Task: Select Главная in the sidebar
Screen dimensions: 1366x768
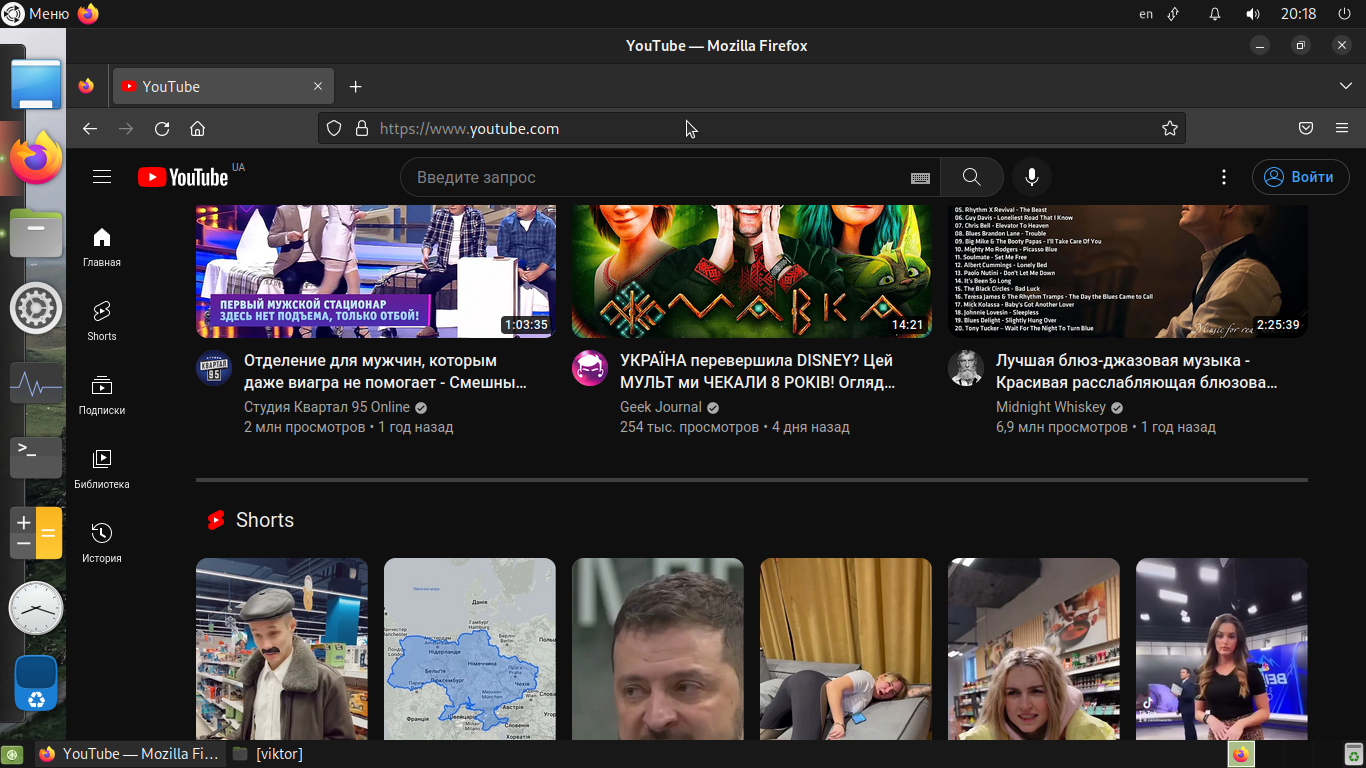Action: click(x=101, y=246)
